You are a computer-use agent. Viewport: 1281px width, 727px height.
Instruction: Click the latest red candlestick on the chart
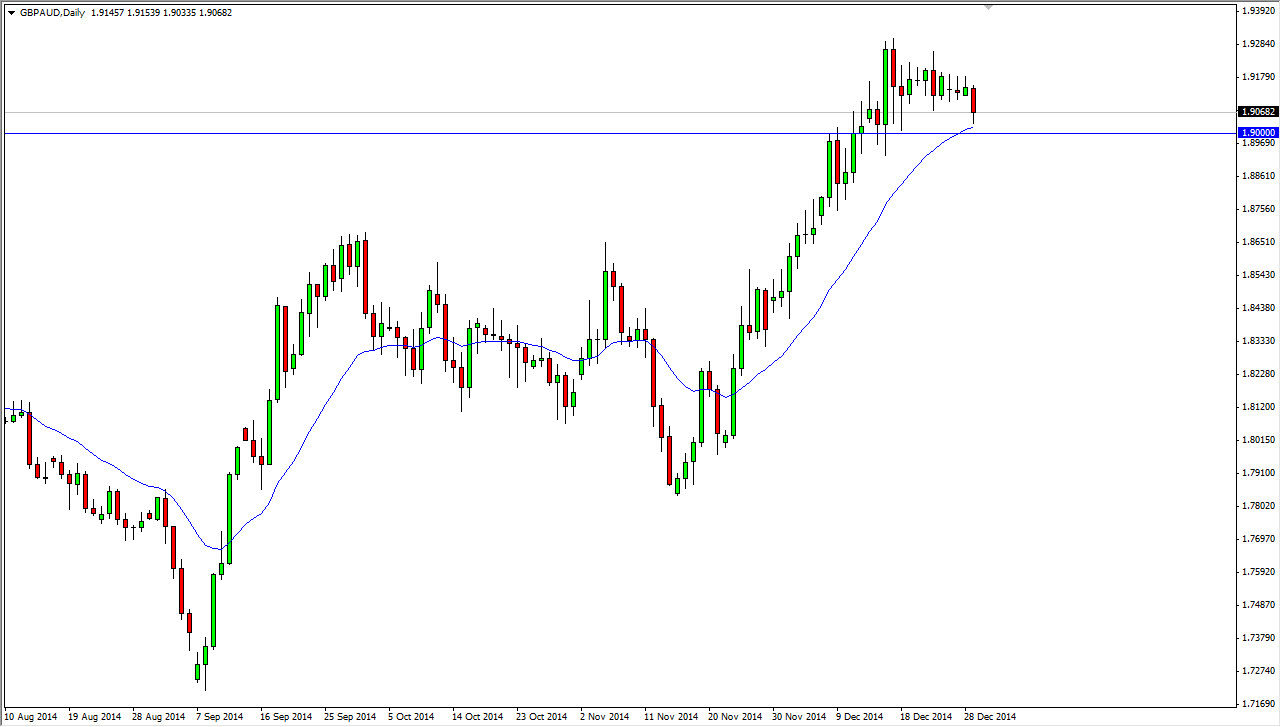click(x=973, y=100)
